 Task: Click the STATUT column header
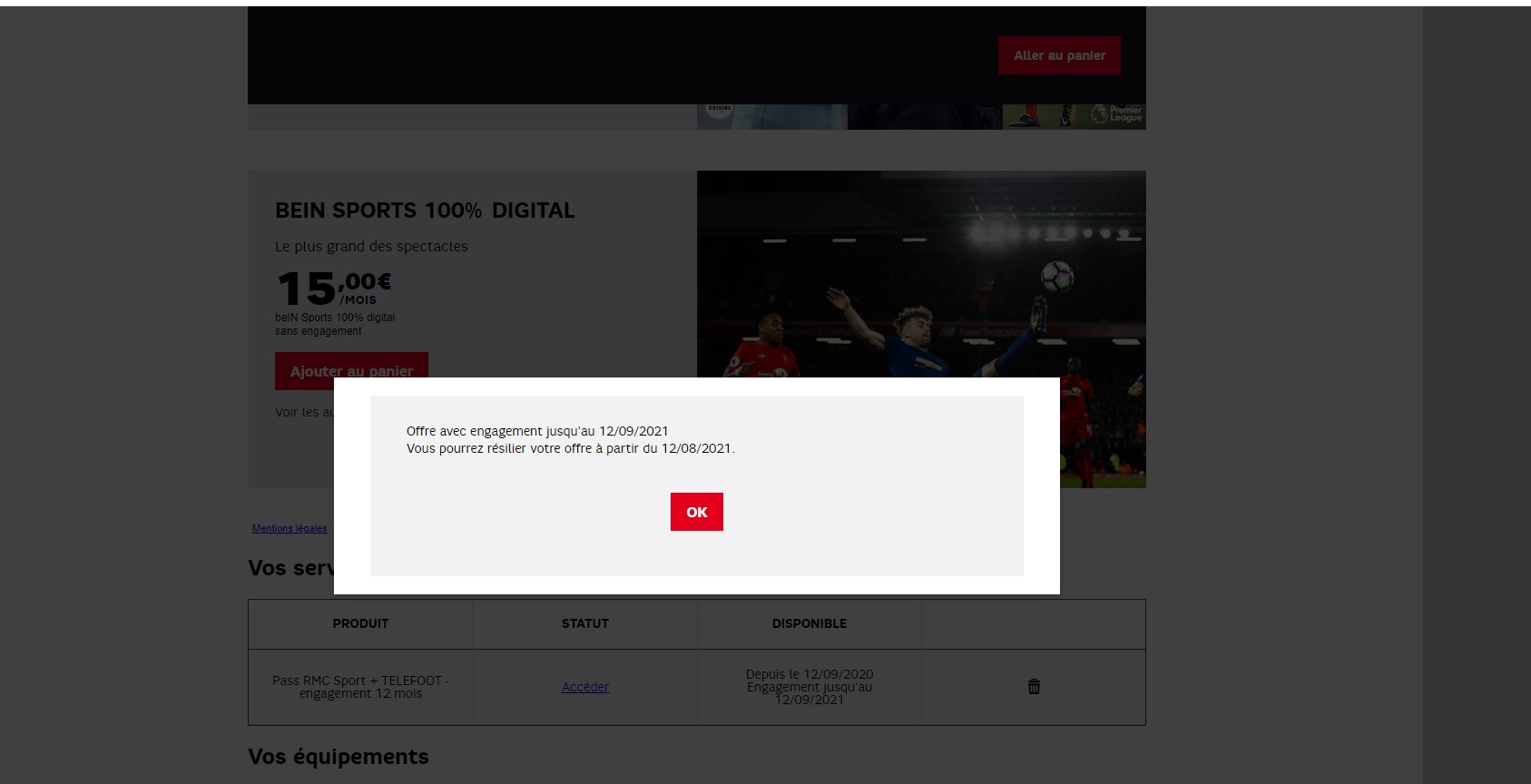pos(584,623)
